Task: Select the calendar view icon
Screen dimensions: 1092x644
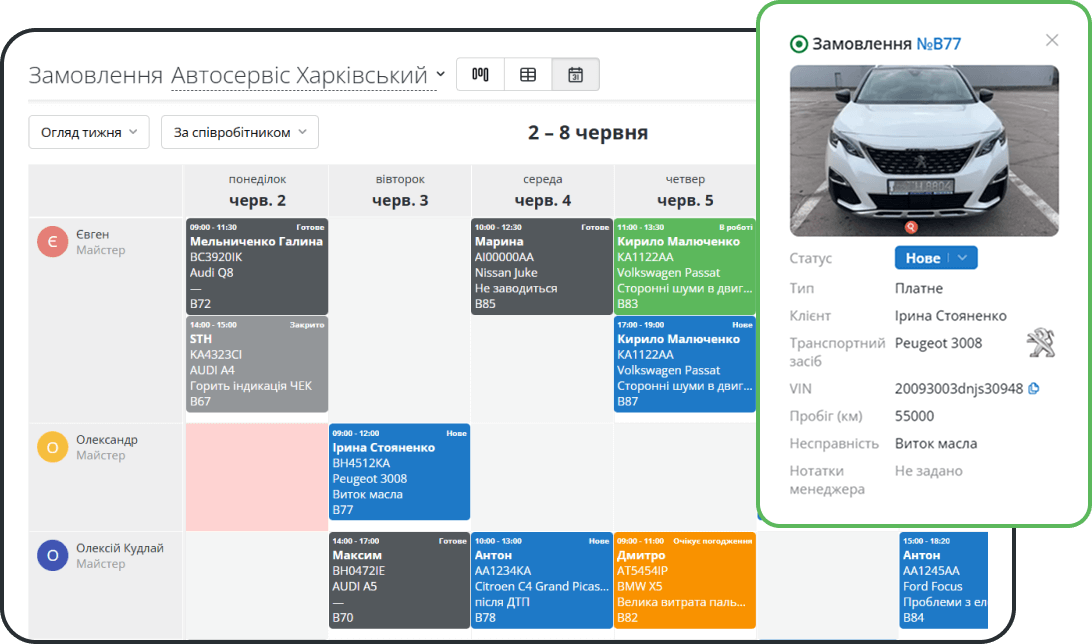Action: point(575,75)
